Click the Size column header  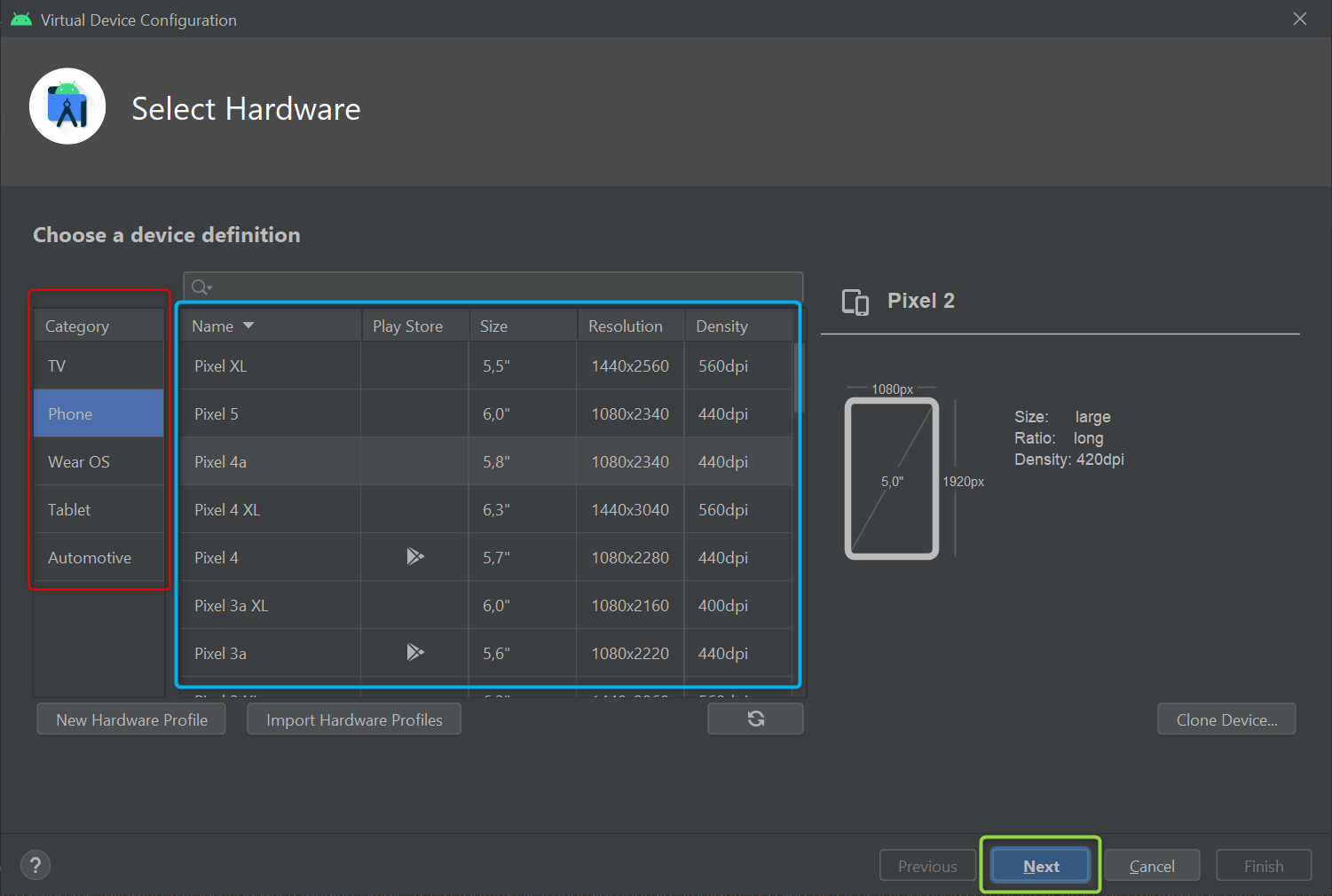point(523,326)
